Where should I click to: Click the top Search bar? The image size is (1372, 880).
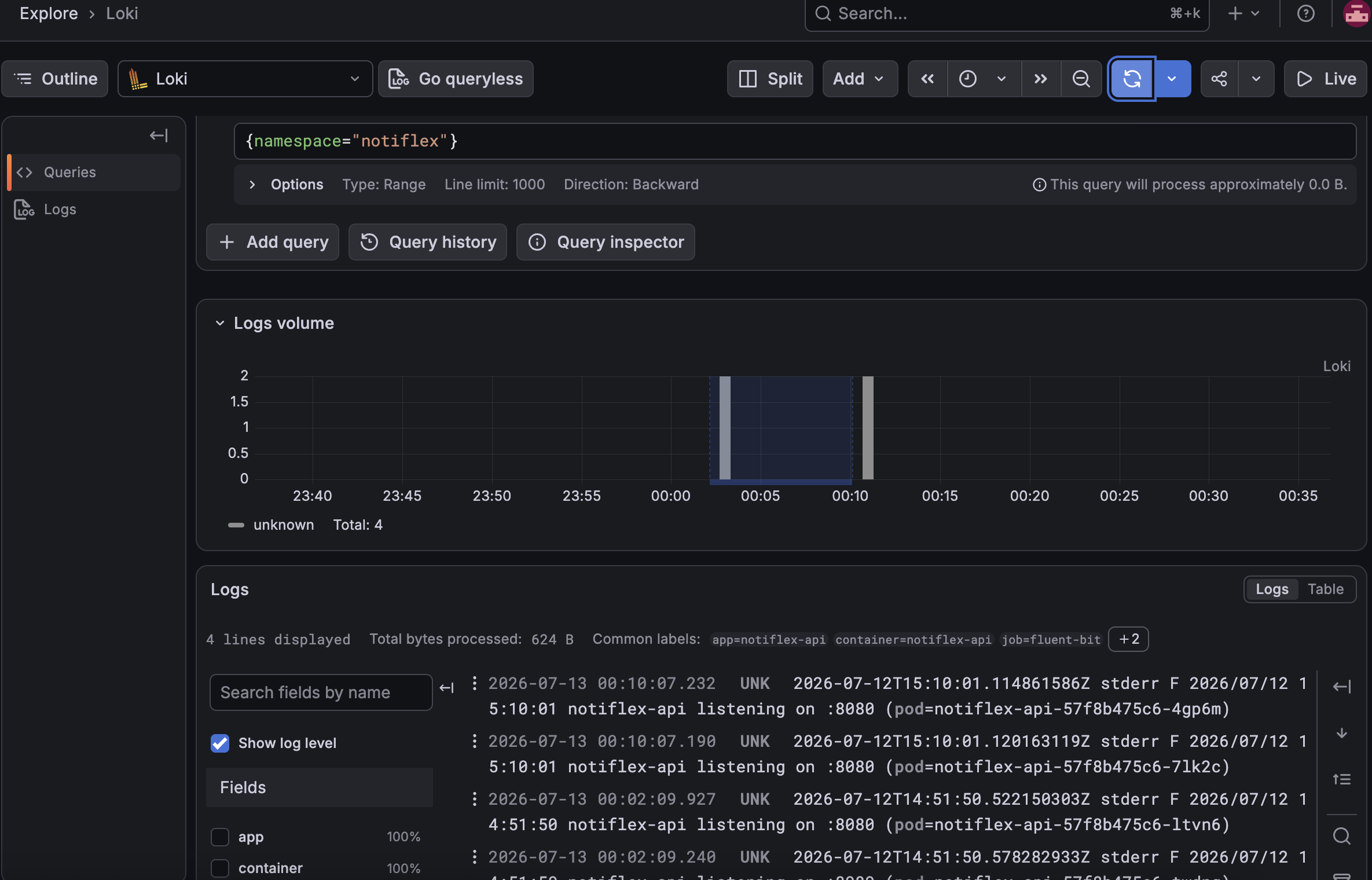coord(1007,14)
